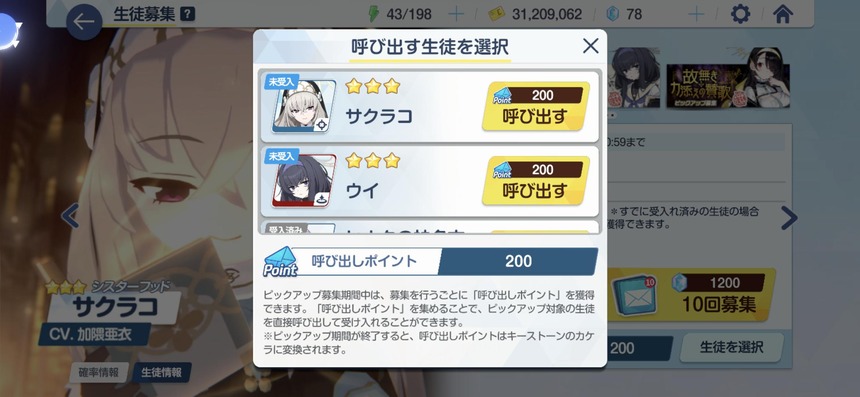Click the 呼び出す button for ウイ
860x397 pixels.
click(x=535, y=182)
